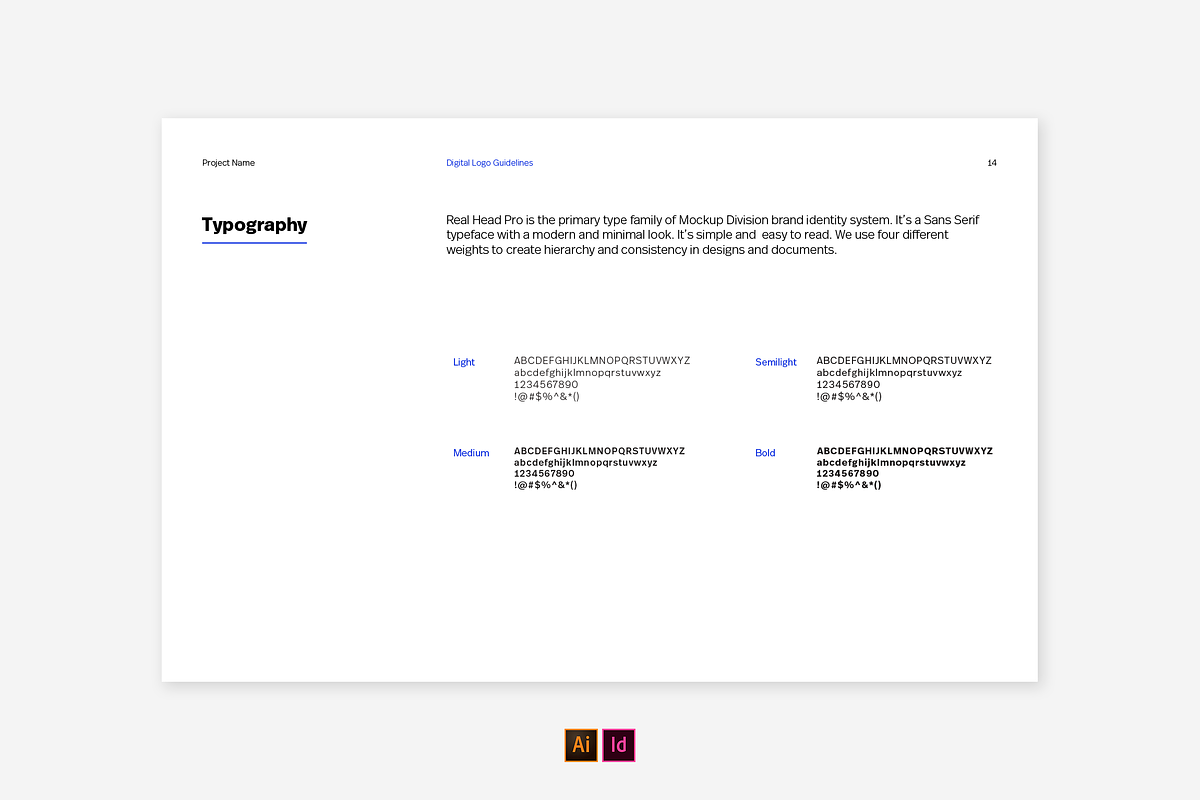Screen dimensions: 1200x800
Task: Click the Digital Logo Guidelines header link
Action: [489, 163]
